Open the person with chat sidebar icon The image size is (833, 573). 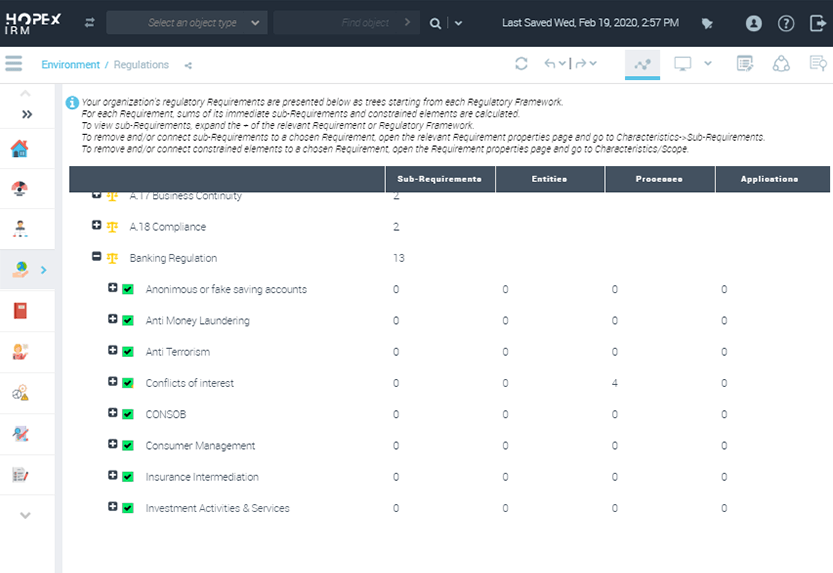(x=20, y=352)
